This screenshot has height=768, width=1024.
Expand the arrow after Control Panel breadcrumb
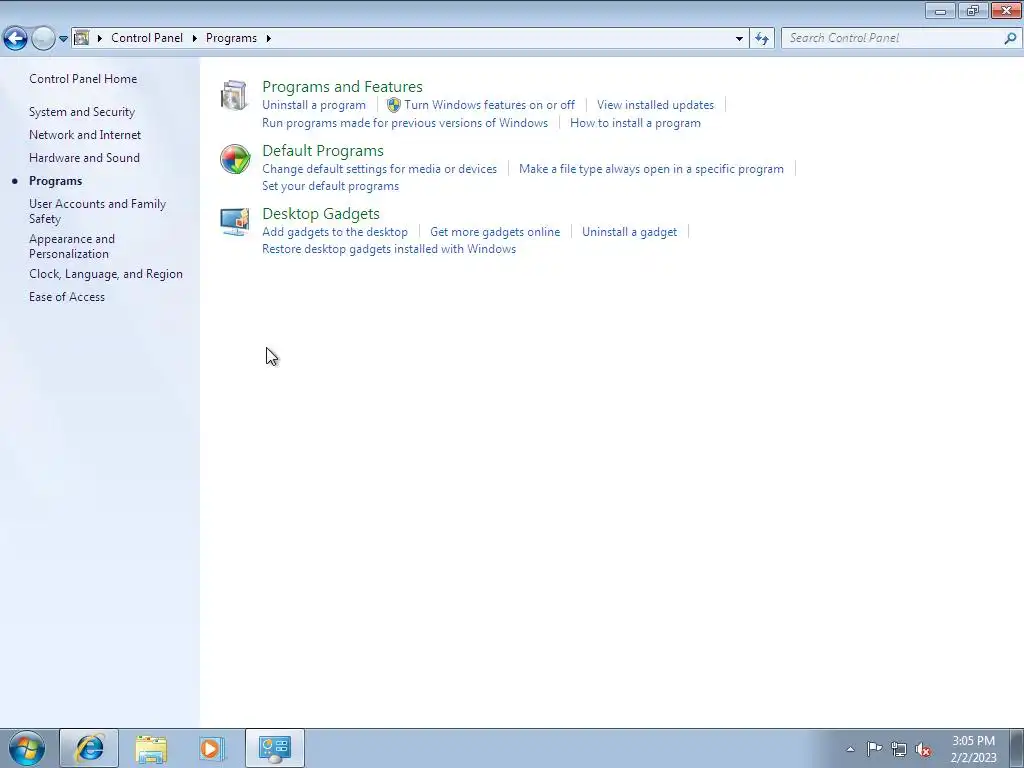point(195,38)
